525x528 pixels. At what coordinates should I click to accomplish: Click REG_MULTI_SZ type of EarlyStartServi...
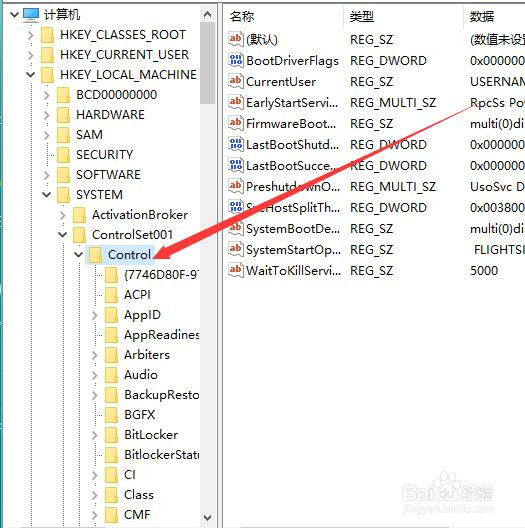click(393, 102)
